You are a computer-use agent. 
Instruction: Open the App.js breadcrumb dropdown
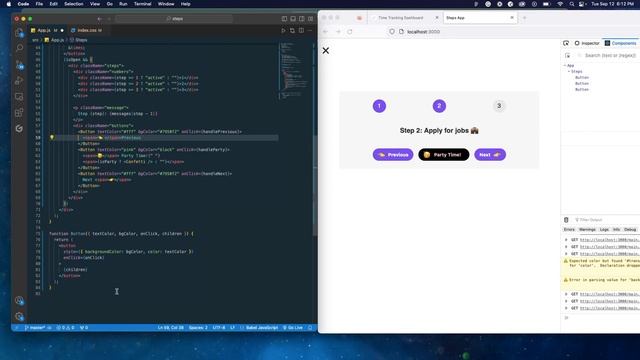[54, 40]
